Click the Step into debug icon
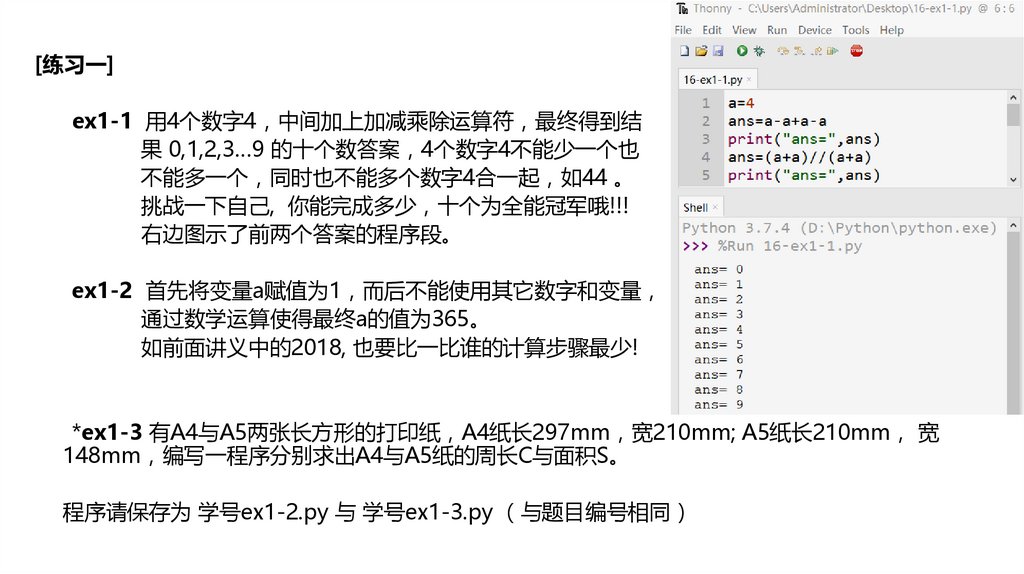The height and width of the screenshot is (574, 1024). (x=799, y=51)
